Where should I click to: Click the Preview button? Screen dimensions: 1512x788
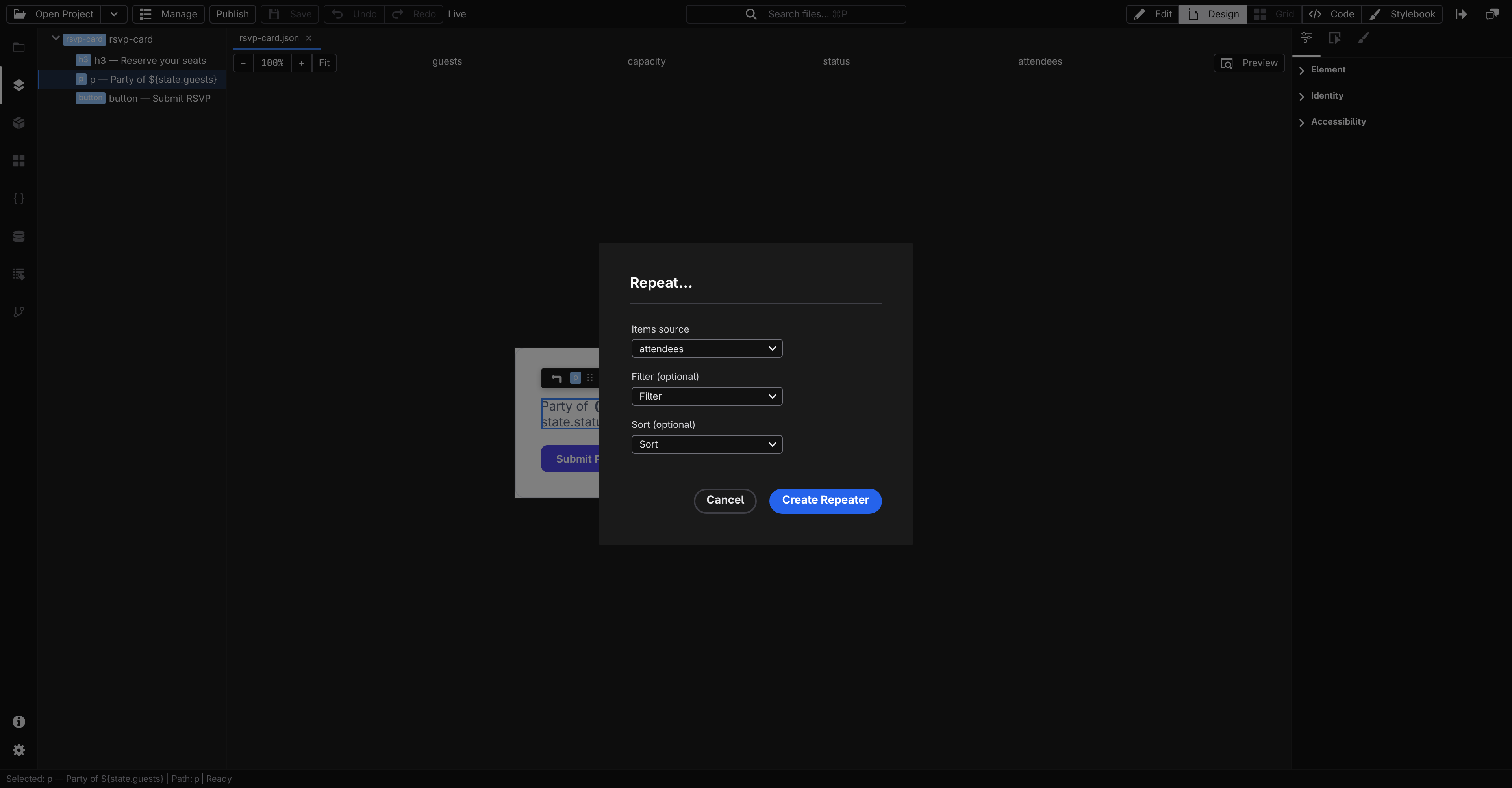point(1249,63)
